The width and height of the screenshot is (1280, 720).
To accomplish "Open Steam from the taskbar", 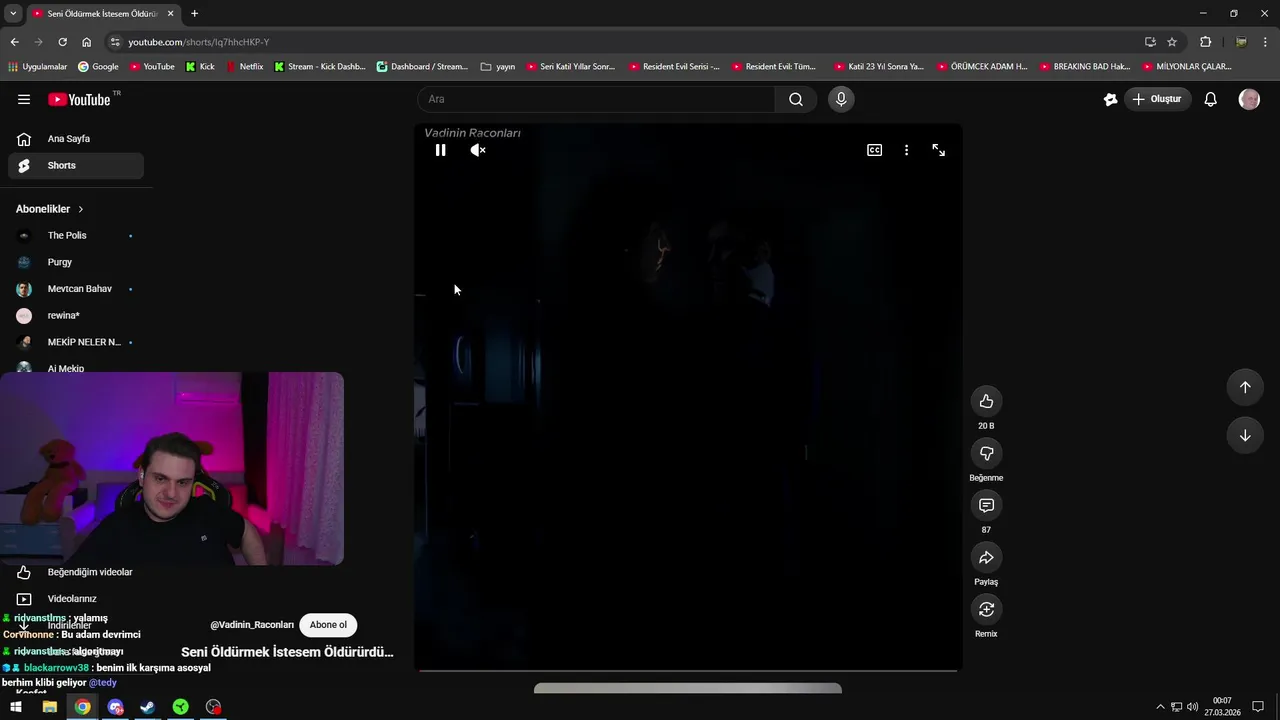I will (147, 707).
